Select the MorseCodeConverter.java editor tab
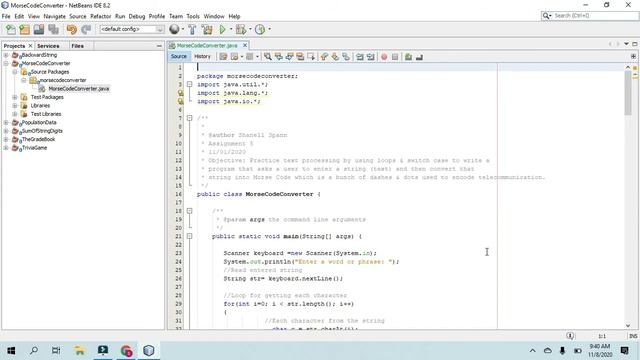 click(207, 45)
